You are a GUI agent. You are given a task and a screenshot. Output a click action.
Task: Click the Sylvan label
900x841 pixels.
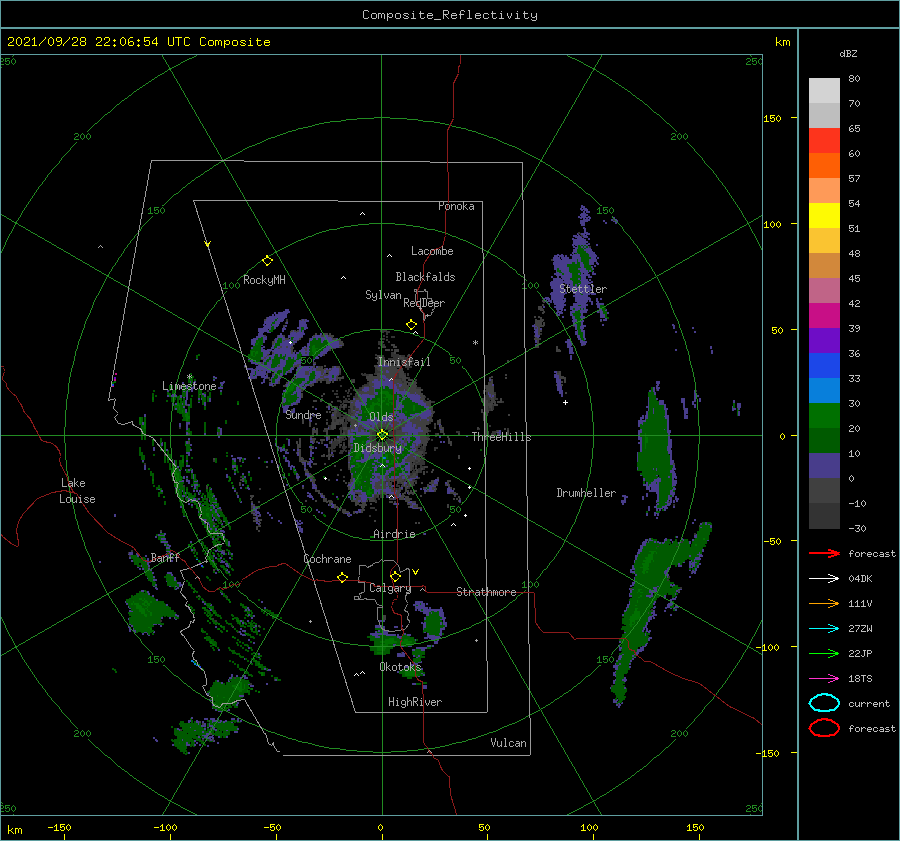(x=383, y=295)
